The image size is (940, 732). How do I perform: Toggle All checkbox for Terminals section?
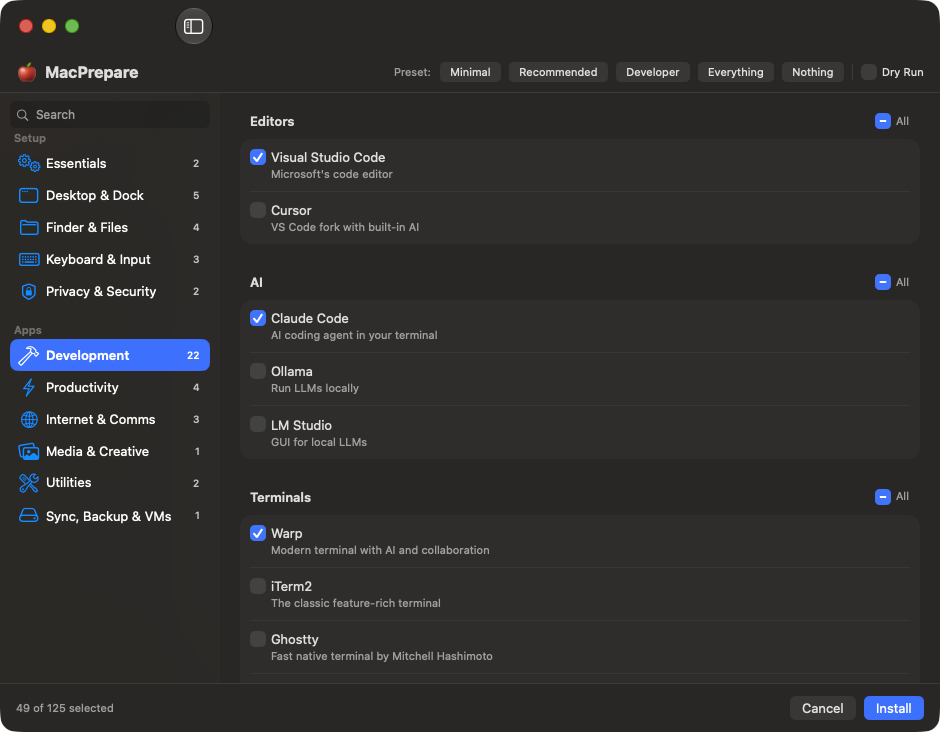(882, 497)
